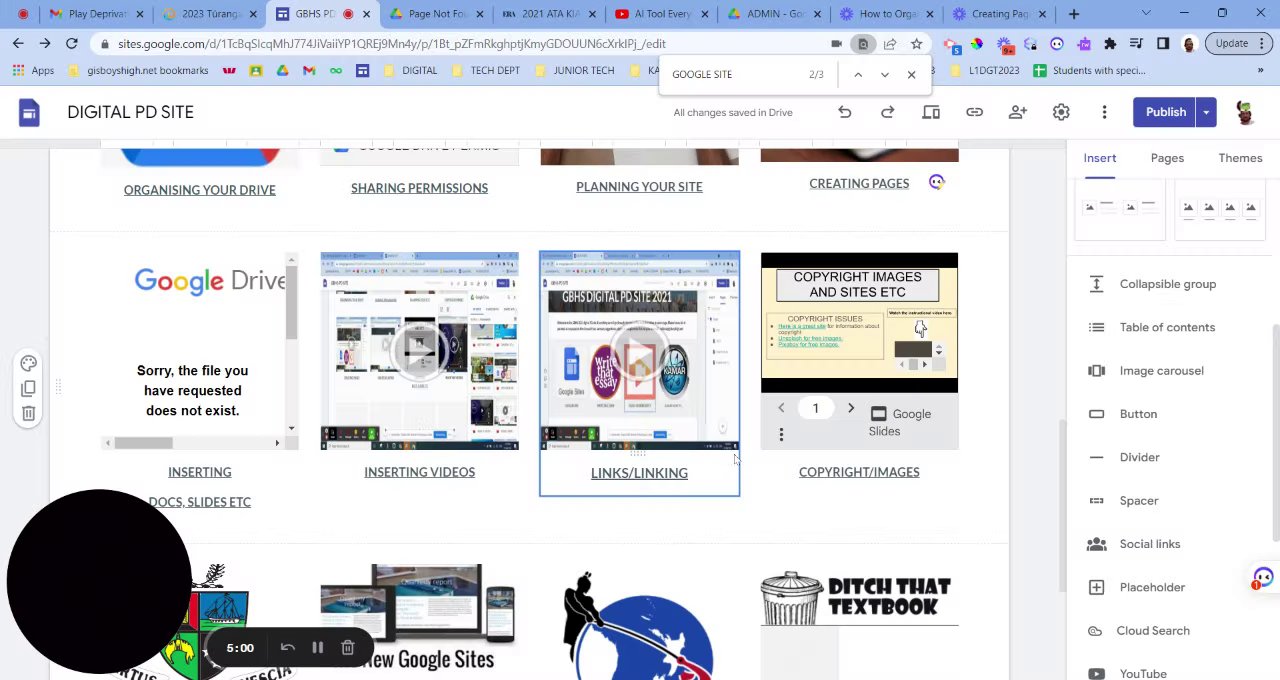Go to next slide in embedded Slides
Viewport: 1280px width, 680px height.
point(851,408)
